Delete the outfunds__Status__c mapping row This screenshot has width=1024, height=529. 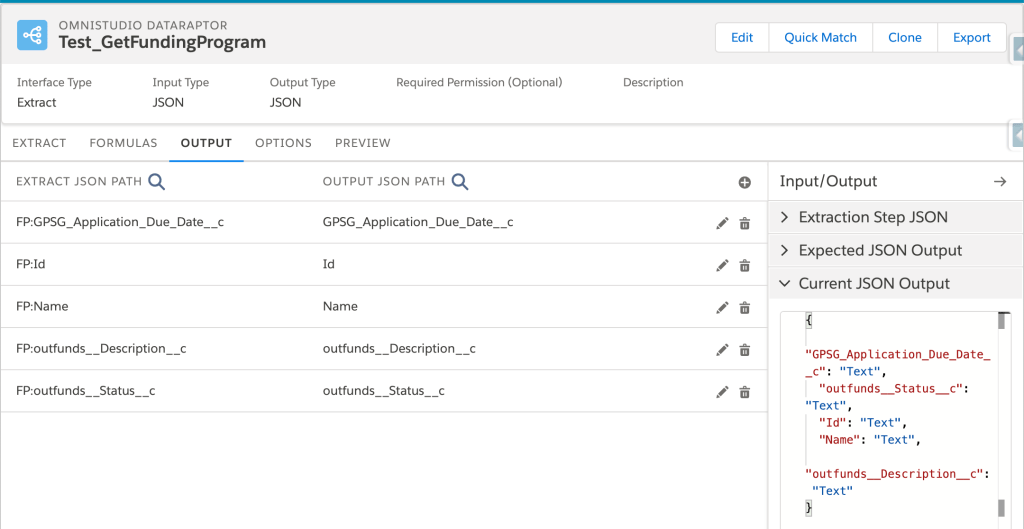(744, 392)
